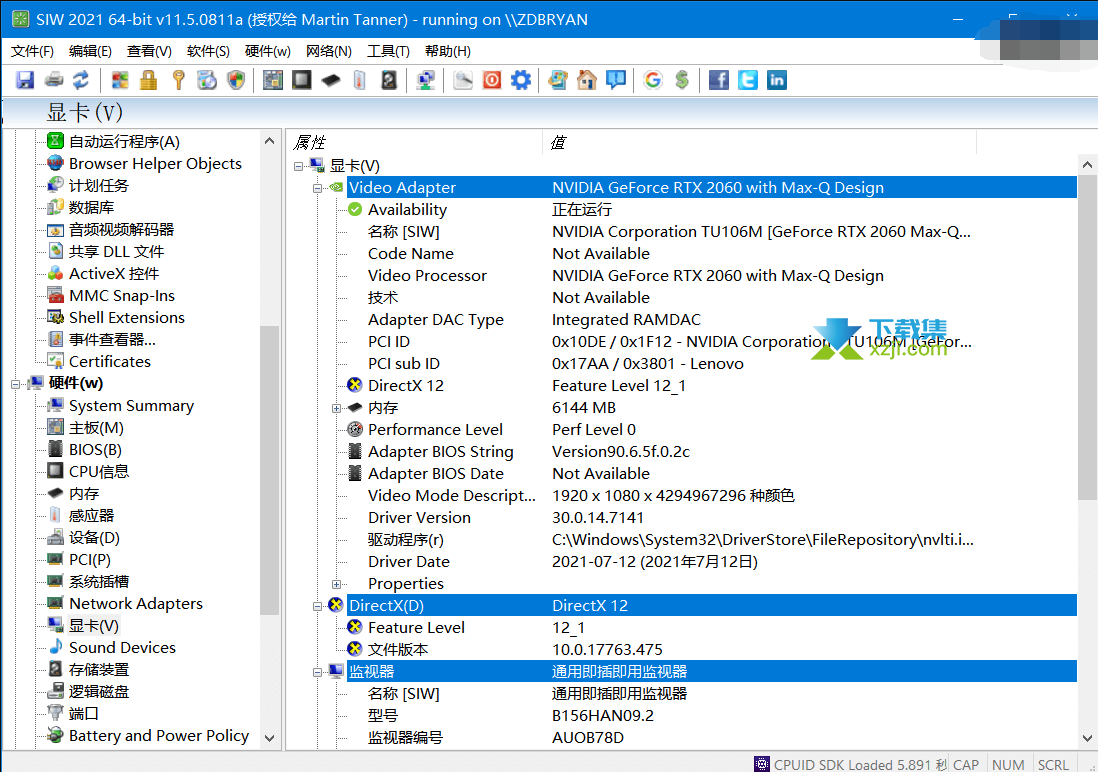Viewport: 1098px width, 772px height.
Task: Click the blue feedback speech bubble icon
Action: click(616, 80)
